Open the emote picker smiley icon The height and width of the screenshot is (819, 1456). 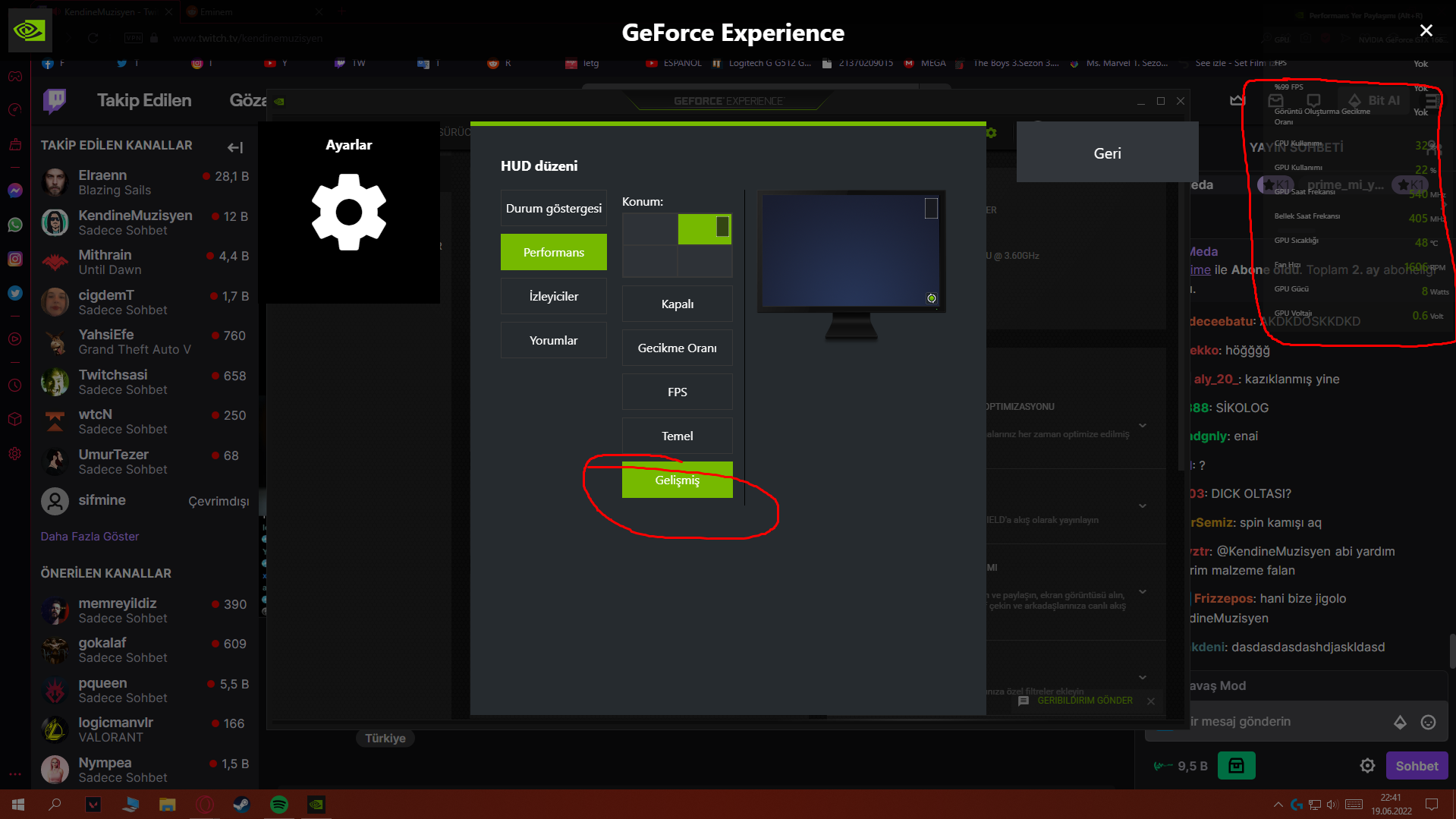1428,723
